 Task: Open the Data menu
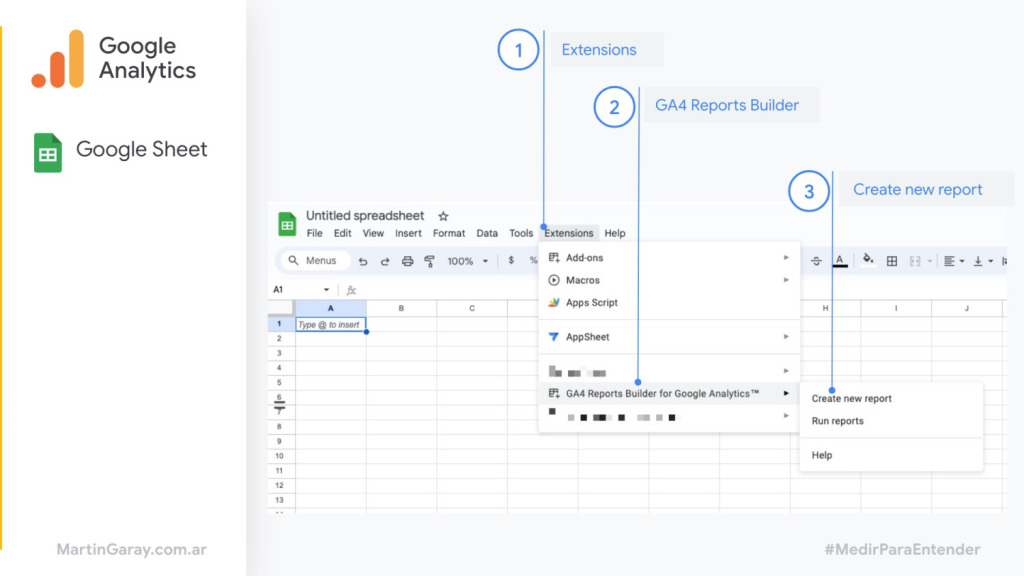(x=487, y=233)
